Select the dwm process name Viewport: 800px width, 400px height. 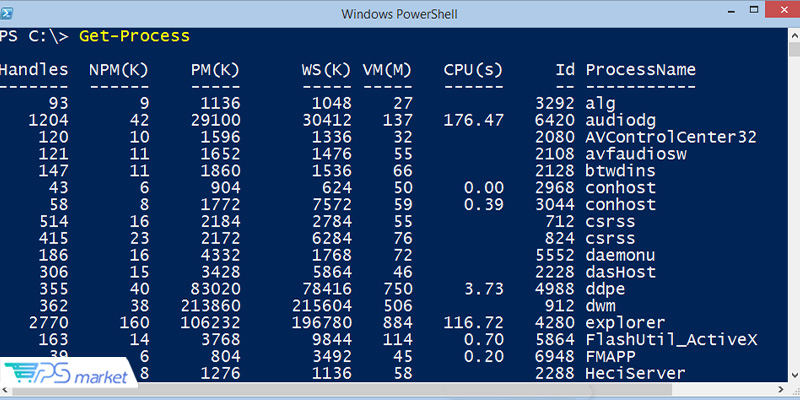point(601,306)
